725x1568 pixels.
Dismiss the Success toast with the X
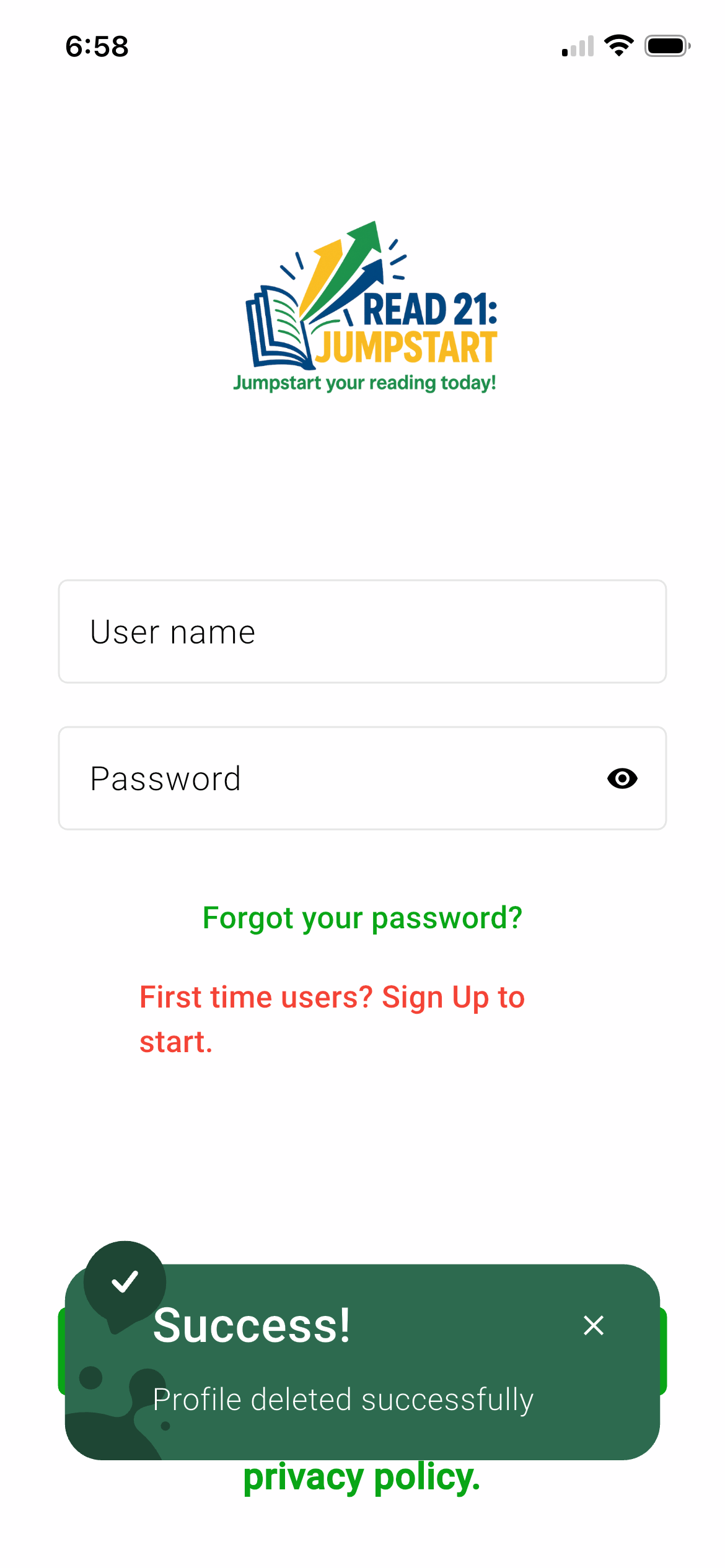(x=594, y=1325)
